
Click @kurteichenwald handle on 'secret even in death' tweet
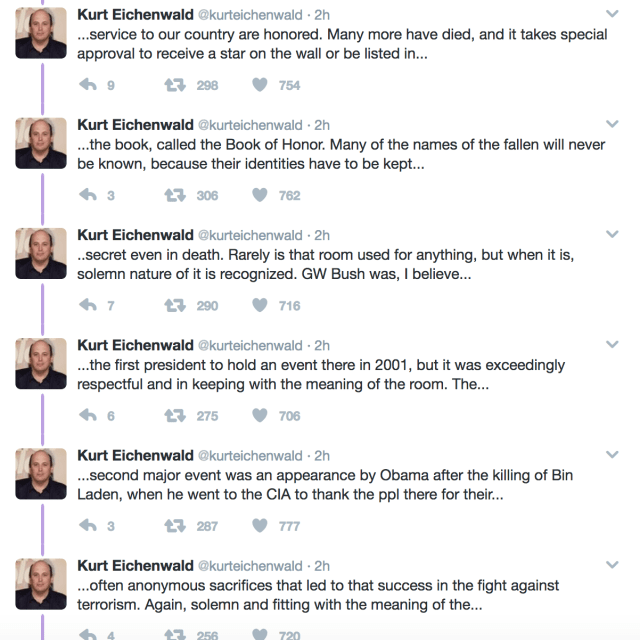point(249,235)
